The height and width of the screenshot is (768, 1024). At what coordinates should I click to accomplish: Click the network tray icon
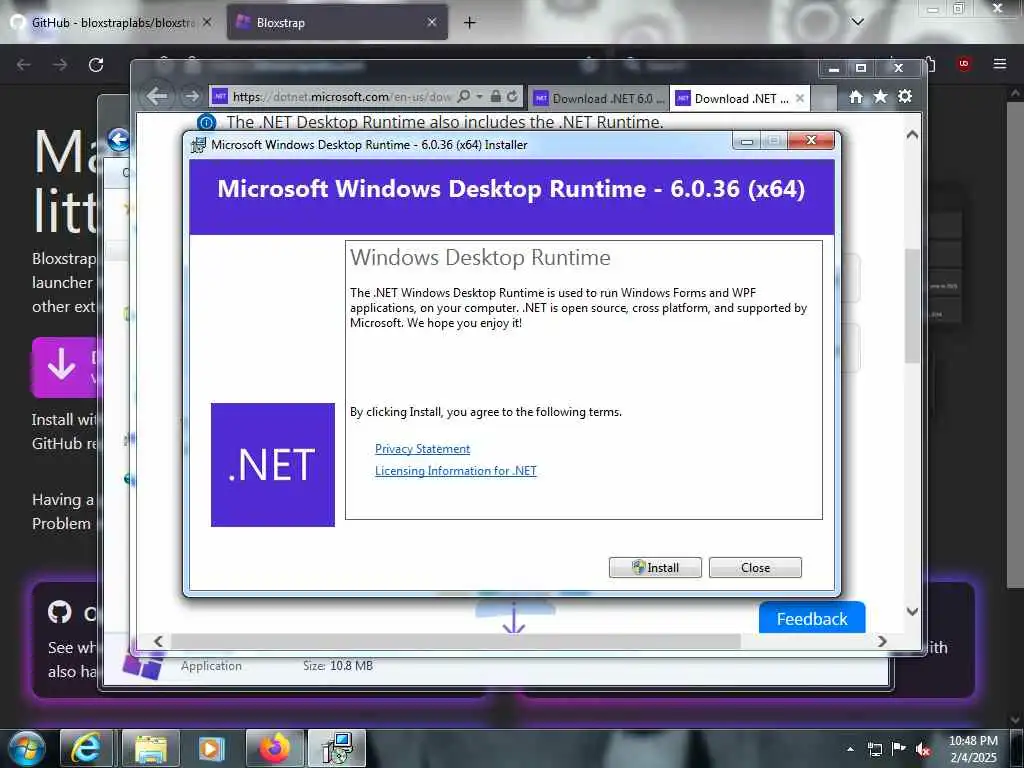pos(874,749)
